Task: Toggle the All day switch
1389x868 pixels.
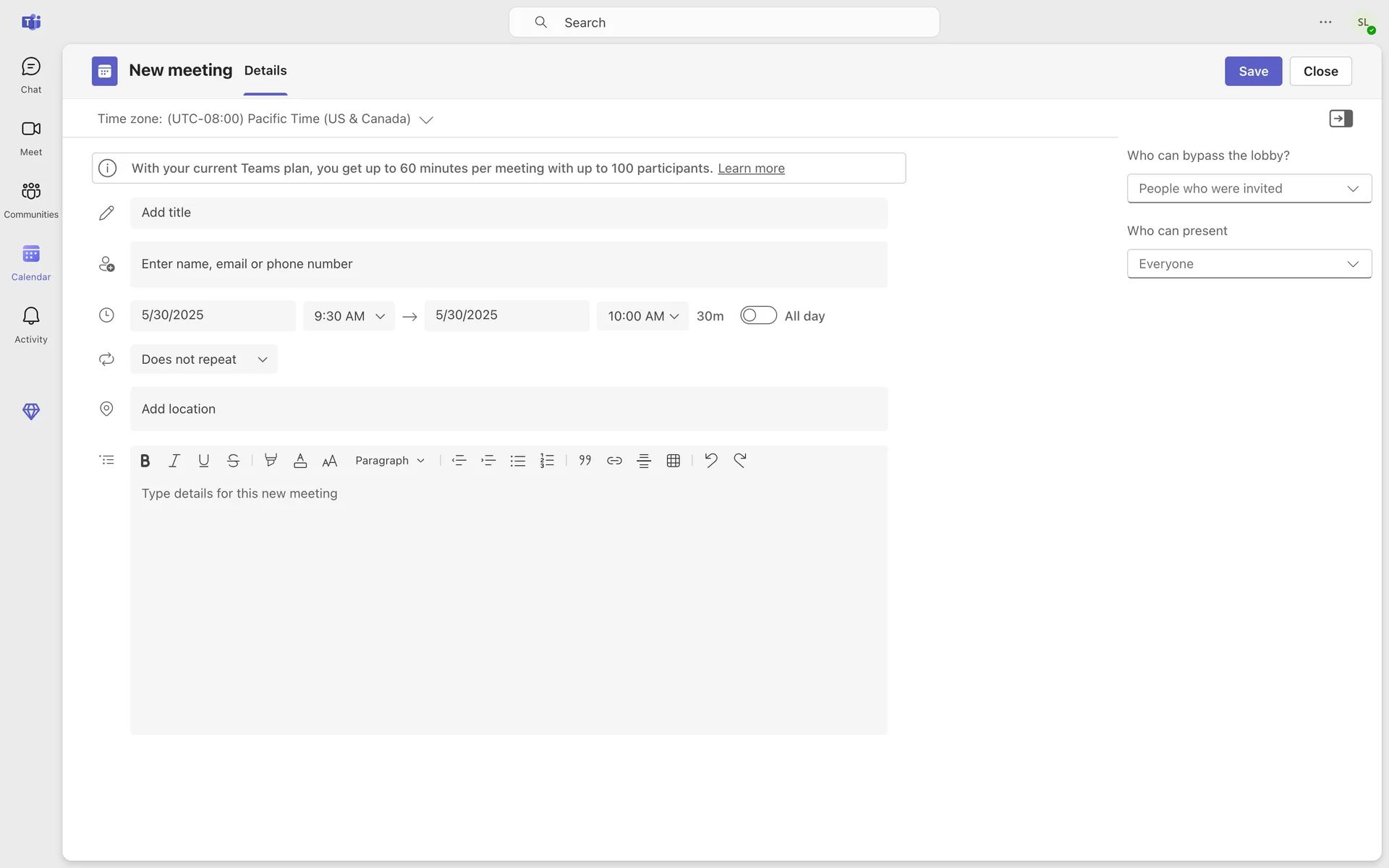Action: [758, 316]
